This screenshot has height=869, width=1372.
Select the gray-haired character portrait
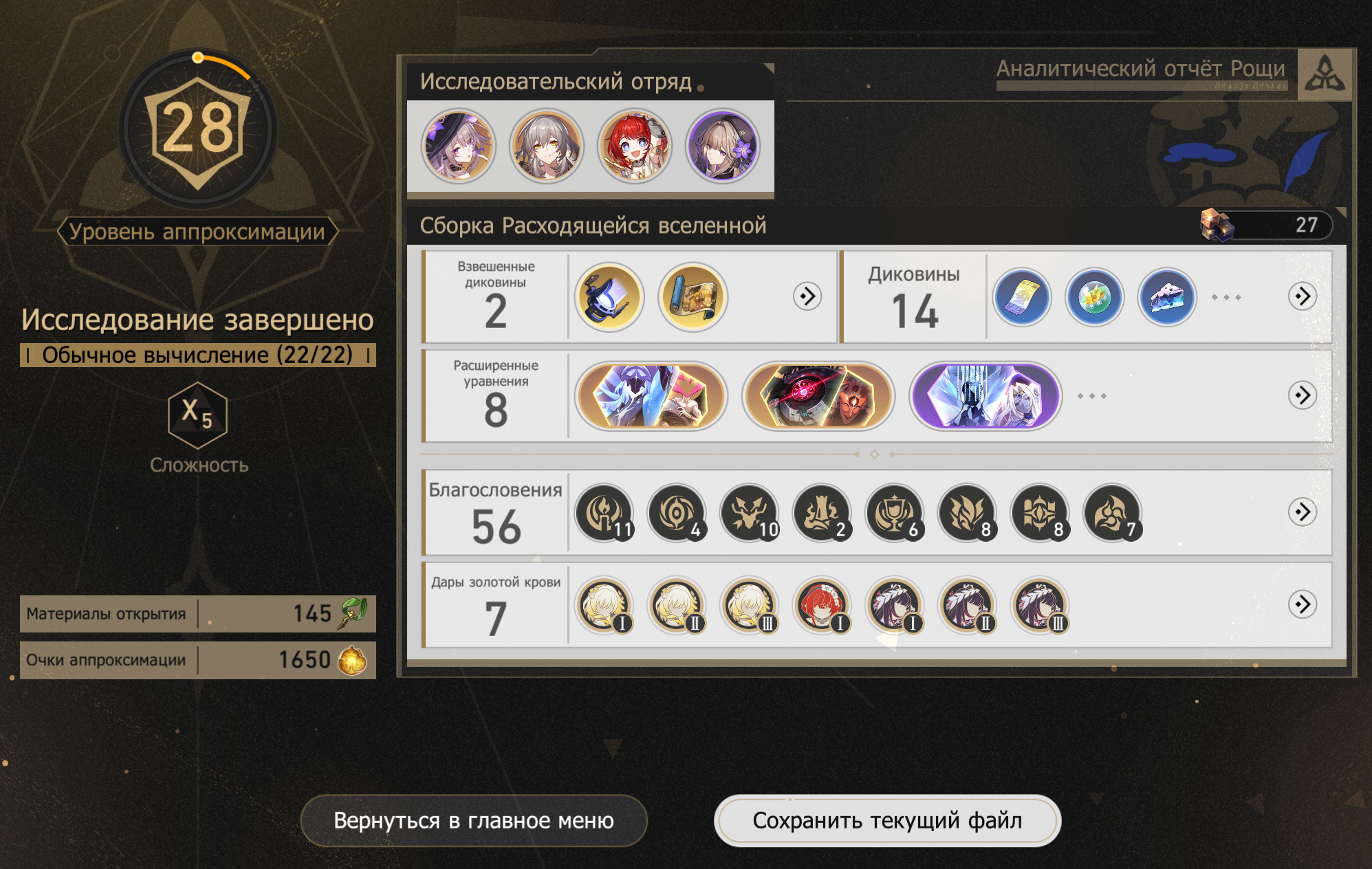pyautogui.click(x=546, y=146)
